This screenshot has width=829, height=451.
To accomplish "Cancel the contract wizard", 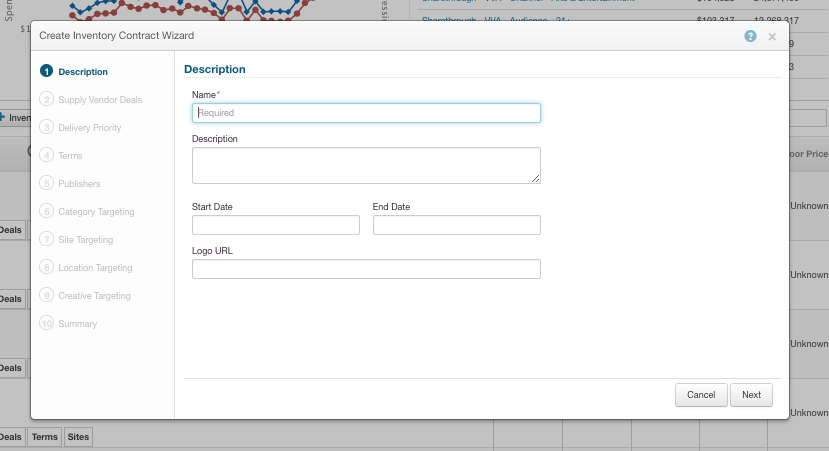I will coord(701,395).
